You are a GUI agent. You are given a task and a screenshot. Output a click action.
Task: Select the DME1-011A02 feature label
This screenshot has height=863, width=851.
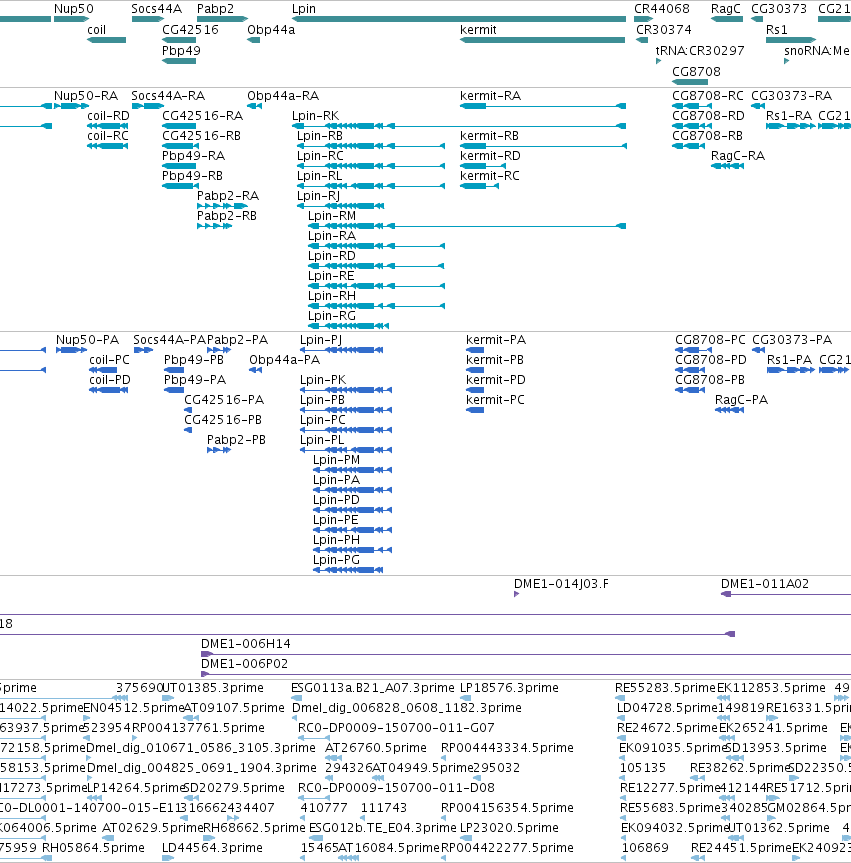(x=765, y=584)
